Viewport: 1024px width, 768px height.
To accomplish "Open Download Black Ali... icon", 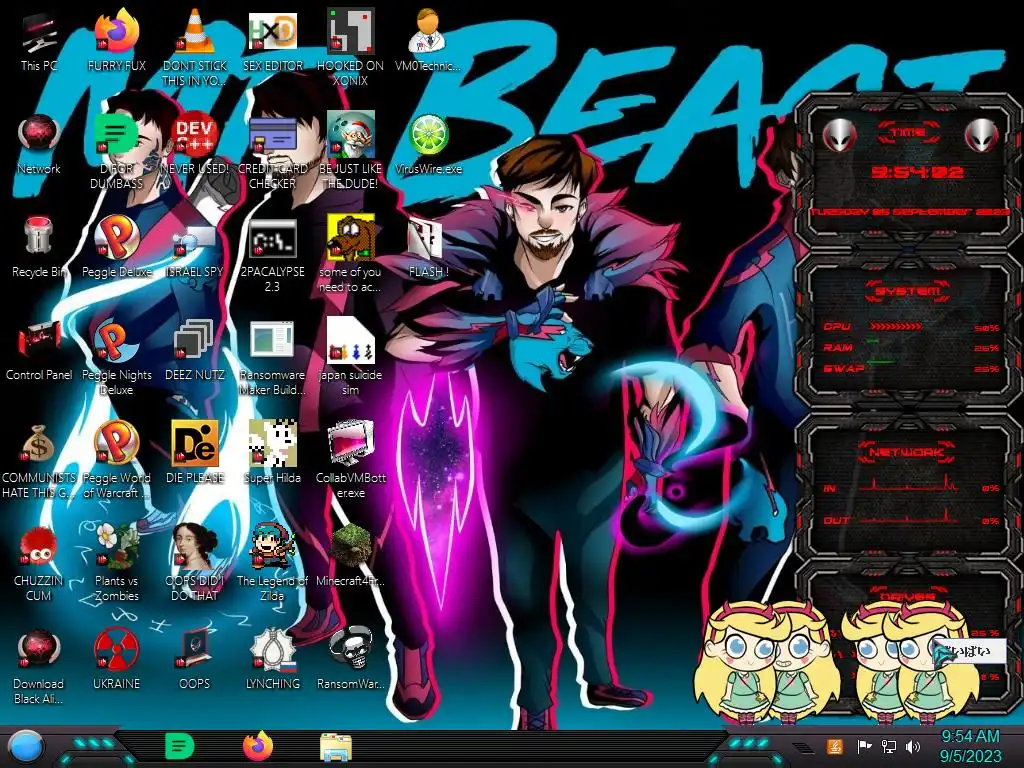I will [x=39, y=650].
